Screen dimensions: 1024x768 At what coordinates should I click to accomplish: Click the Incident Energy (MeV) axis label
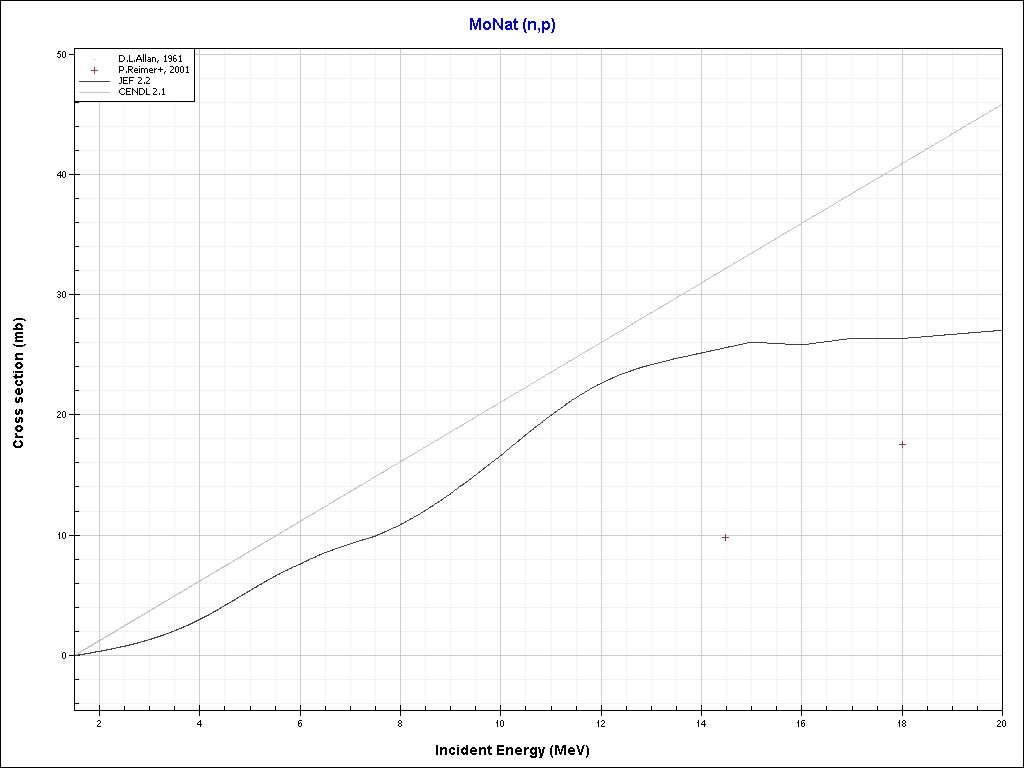point(519,750)
